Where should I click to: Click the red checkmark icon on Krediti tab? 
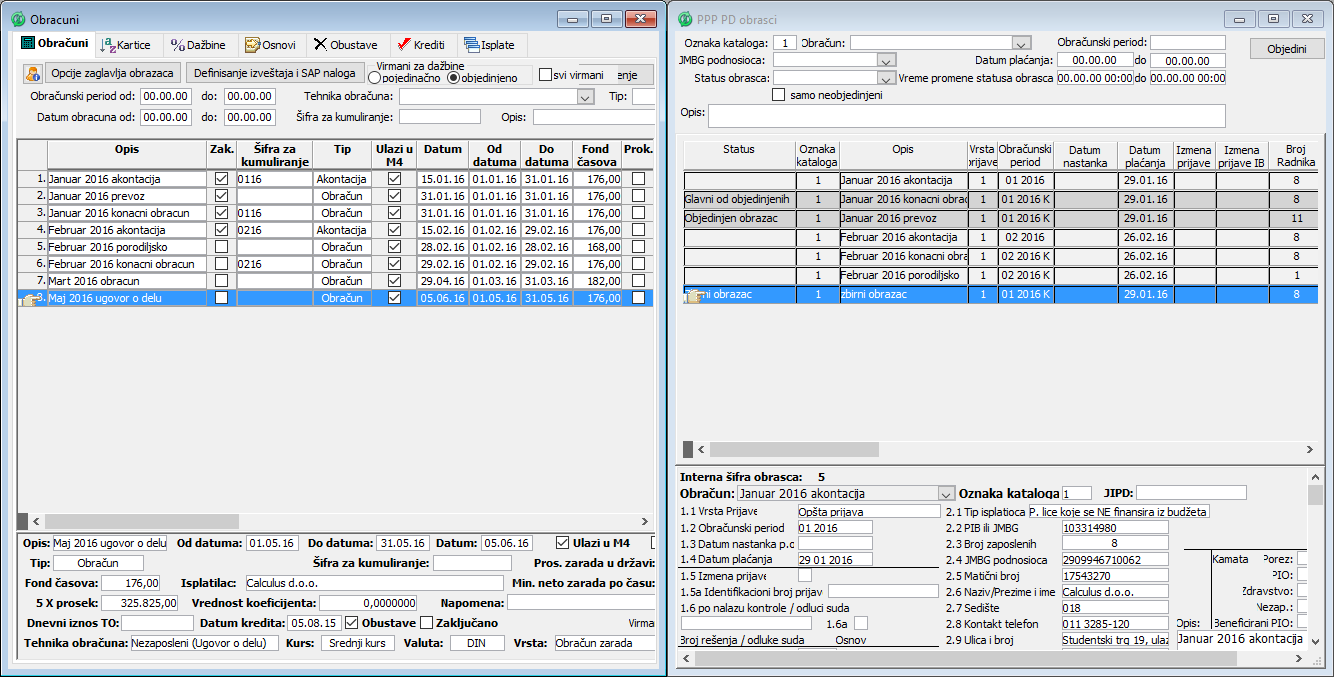click(x=402, y=45)
